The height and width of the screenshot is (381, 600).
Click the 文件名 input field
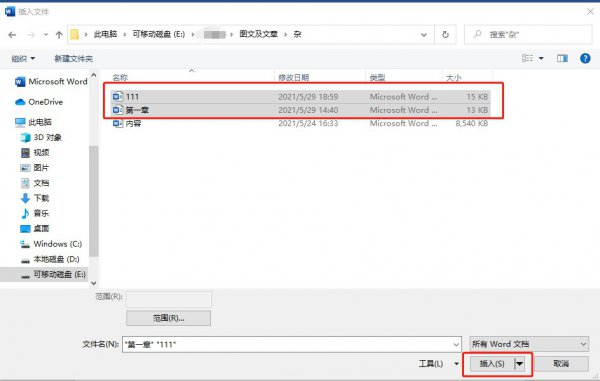pyautogui.click(x=292, y=344)
